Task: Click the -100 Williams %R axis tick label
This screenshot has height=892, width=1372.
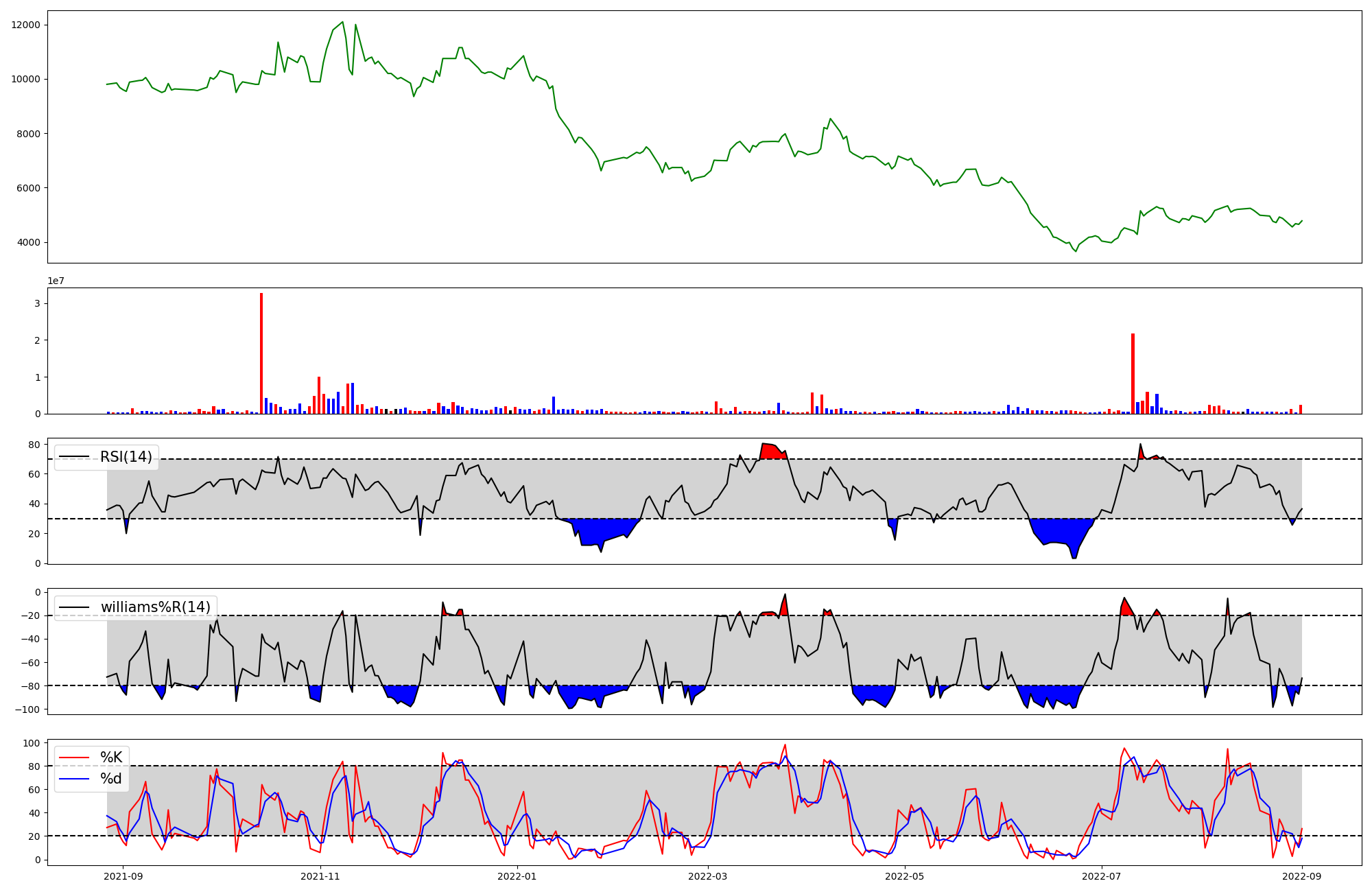Action: pos(29,709)
